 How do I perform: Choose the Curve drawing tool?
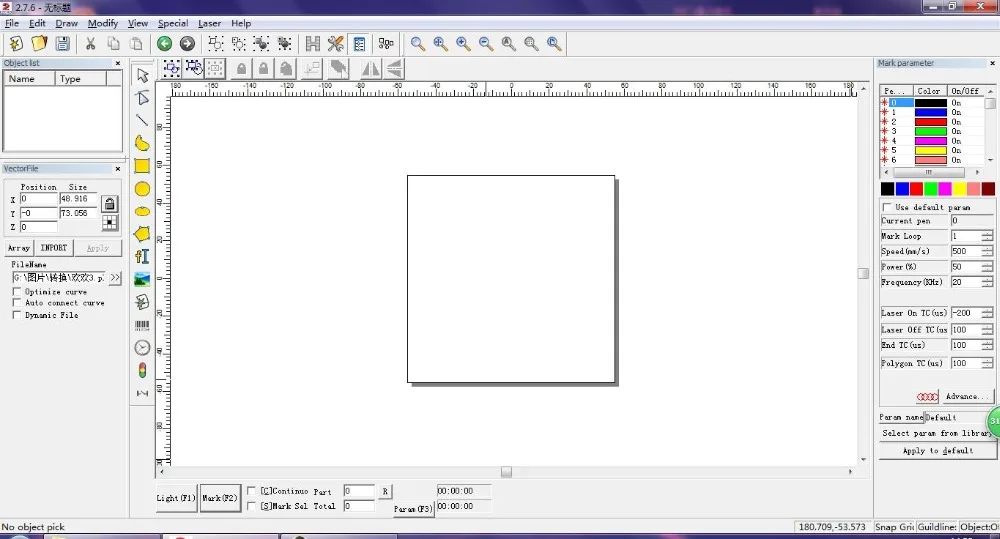tap(142, 143)
